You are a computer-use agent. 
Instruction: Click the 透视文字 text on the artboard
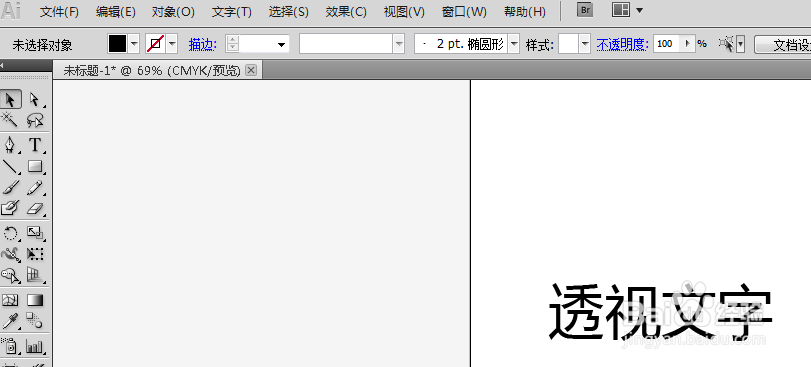point(660,312)
